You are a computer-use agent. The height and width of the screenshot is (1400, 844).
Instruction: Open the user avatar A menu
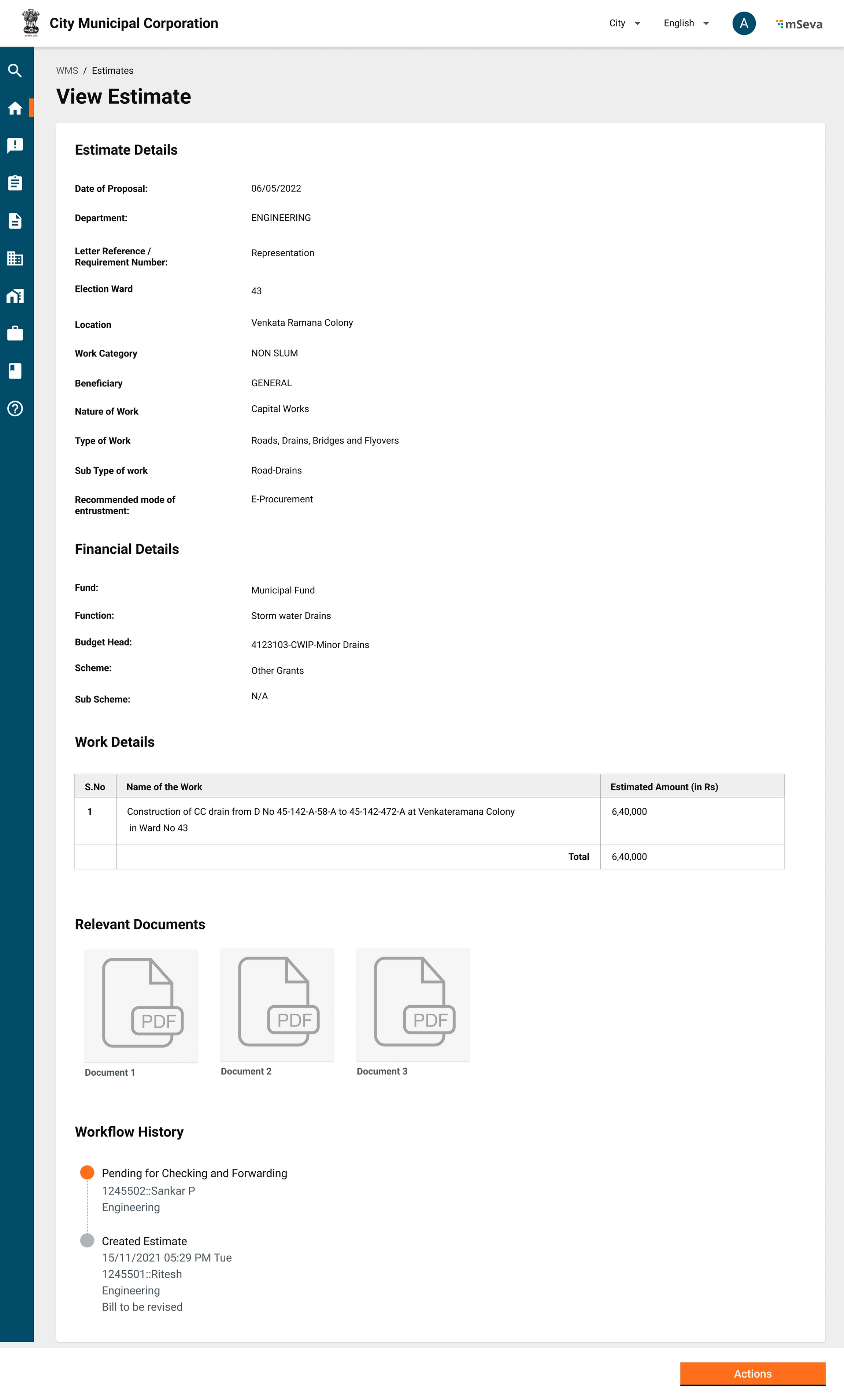(x=744, y=23)
